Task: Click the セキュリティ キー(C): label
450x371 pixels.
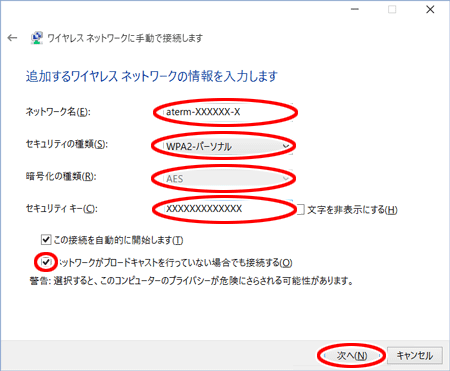Action: (62, 209)
